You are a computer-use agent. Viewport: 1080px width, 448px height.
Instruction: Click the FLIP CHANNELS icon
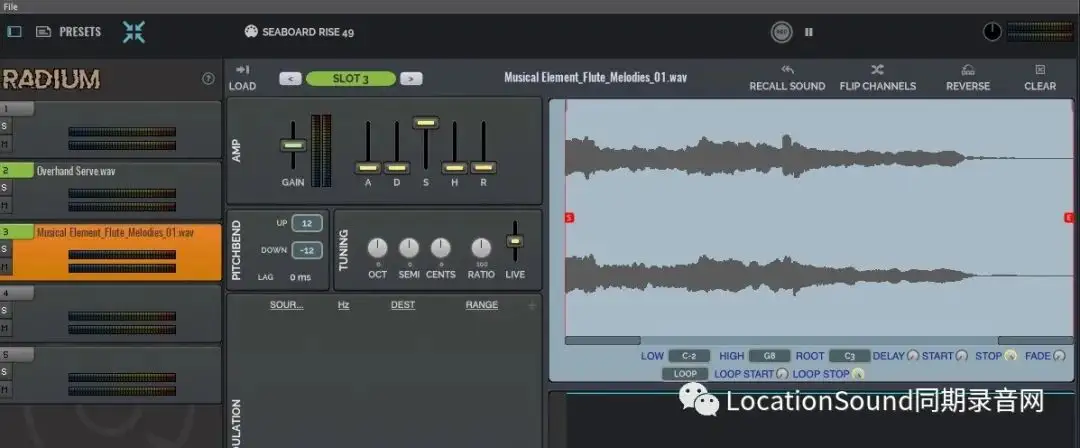pyautogui.click(x=877, y=70)
